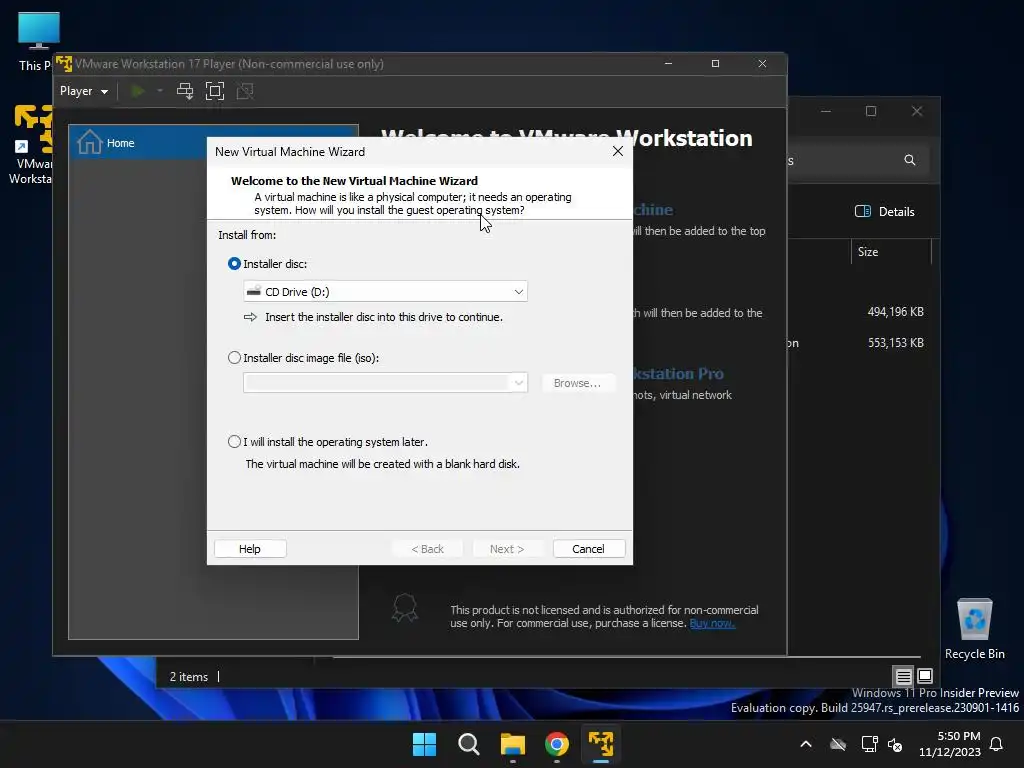Click the iso file path combo box
The height and width of the screenshot is (768, 1024).
pyautogui.click(x=385, y=383)
